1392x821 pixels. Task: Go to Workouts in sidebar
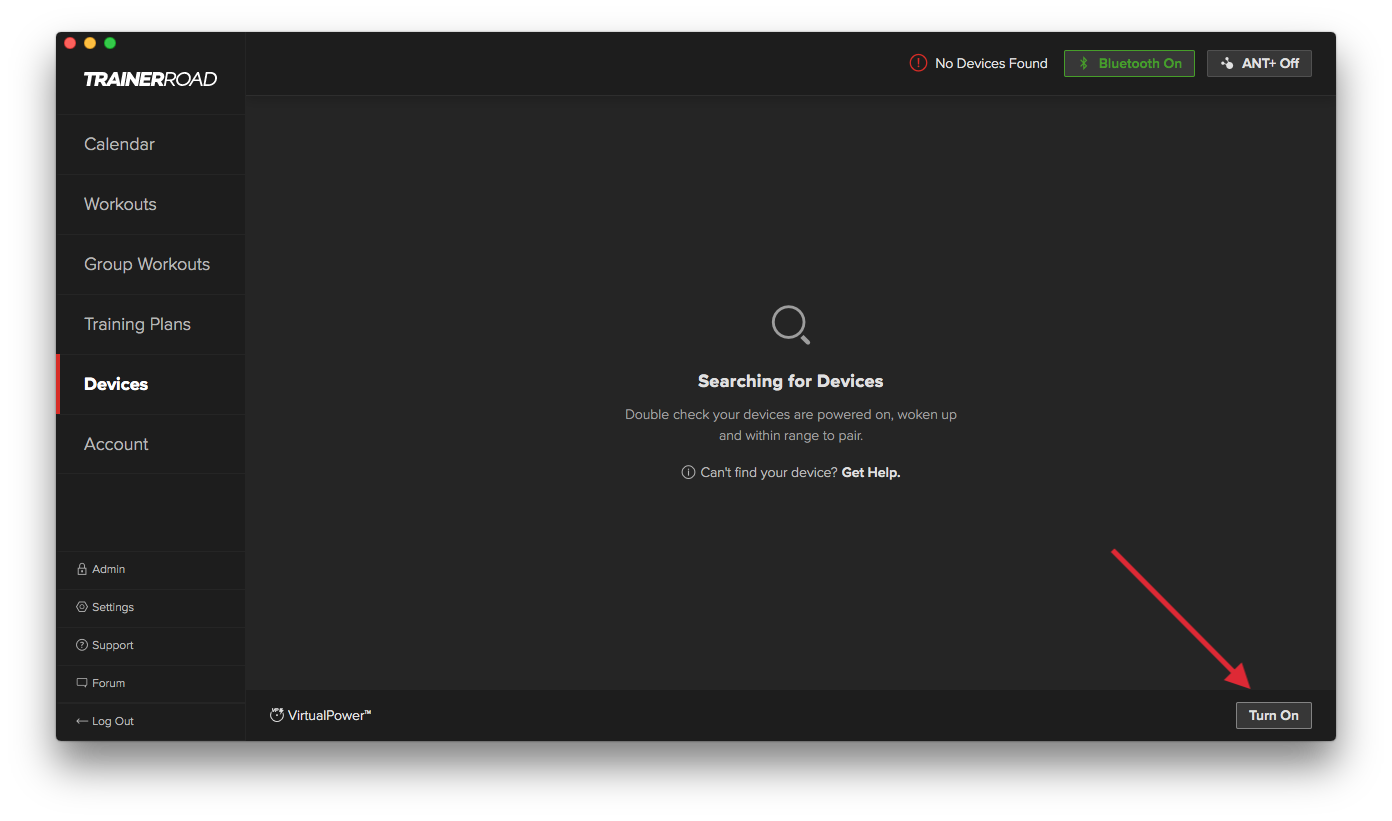coord(150,204)
